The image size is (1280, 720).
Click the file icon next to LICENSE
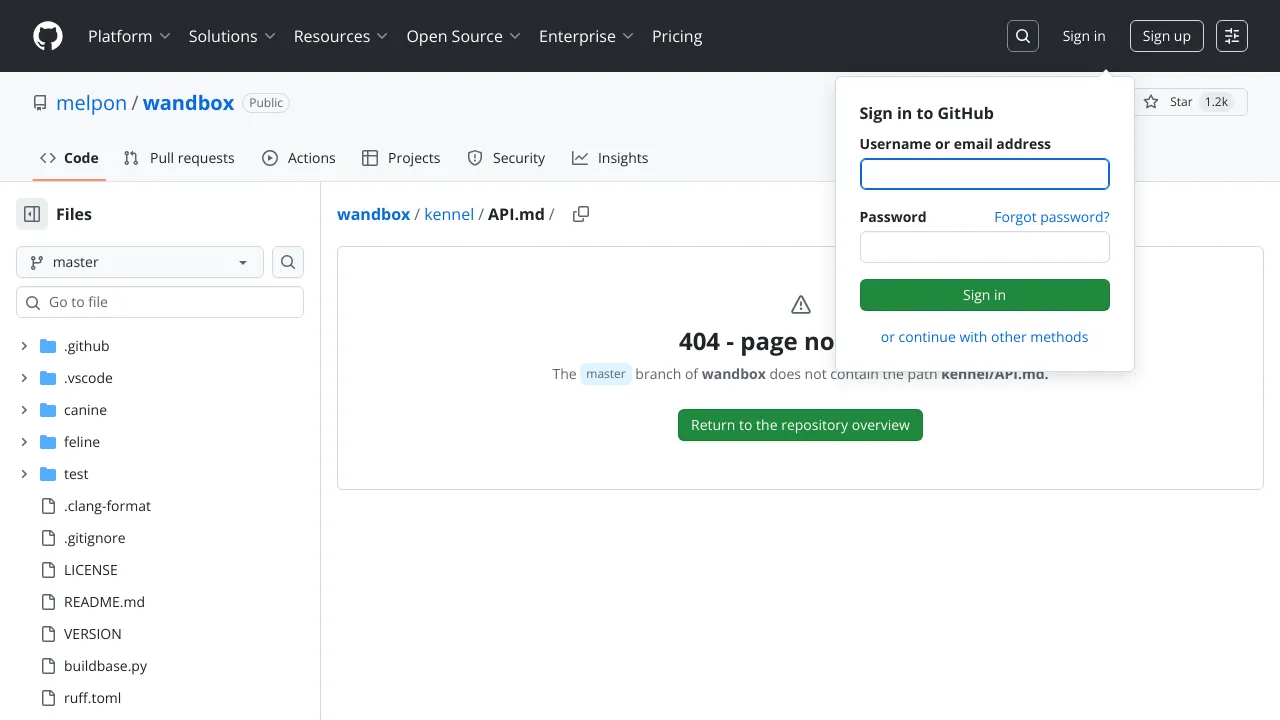point(48,570)
